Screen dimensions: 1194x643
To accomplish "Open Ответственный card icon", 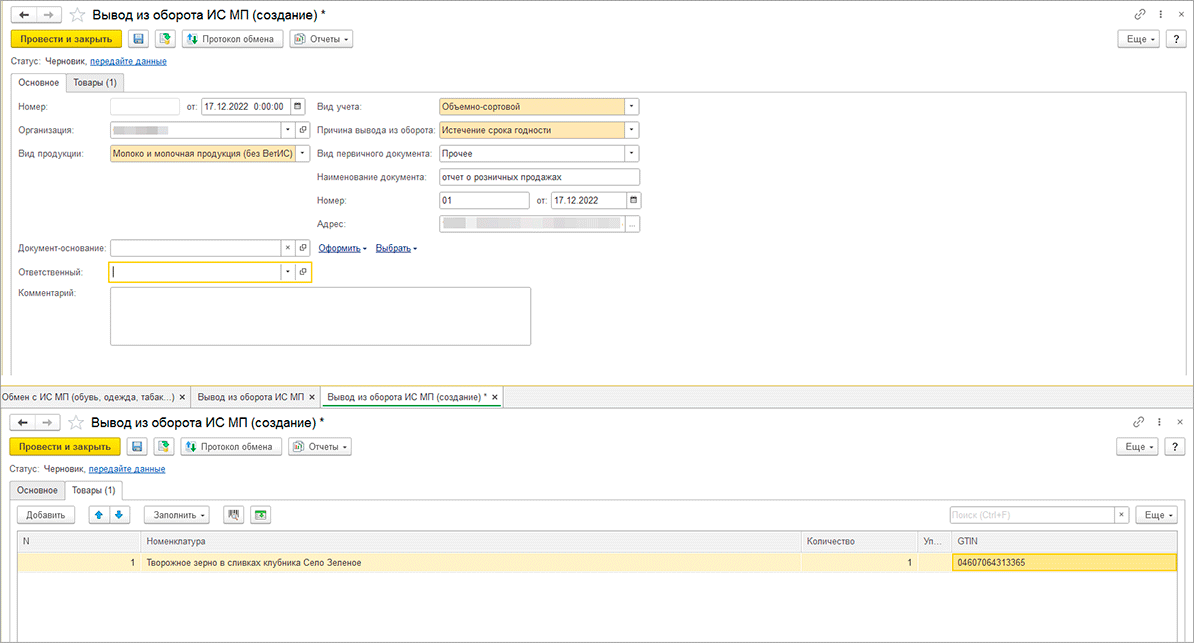I will [303, 272].
